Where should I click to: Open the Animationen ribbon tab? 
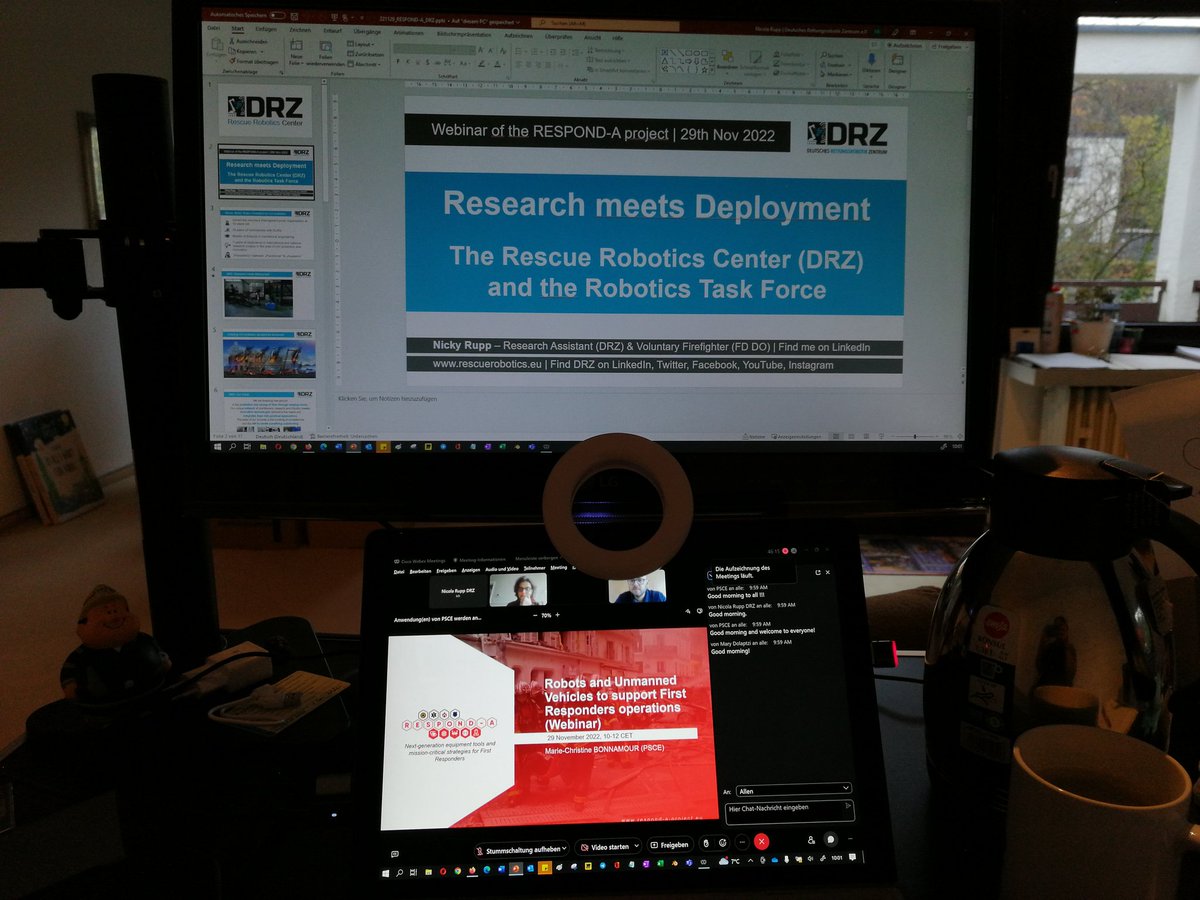click(408, 32)
